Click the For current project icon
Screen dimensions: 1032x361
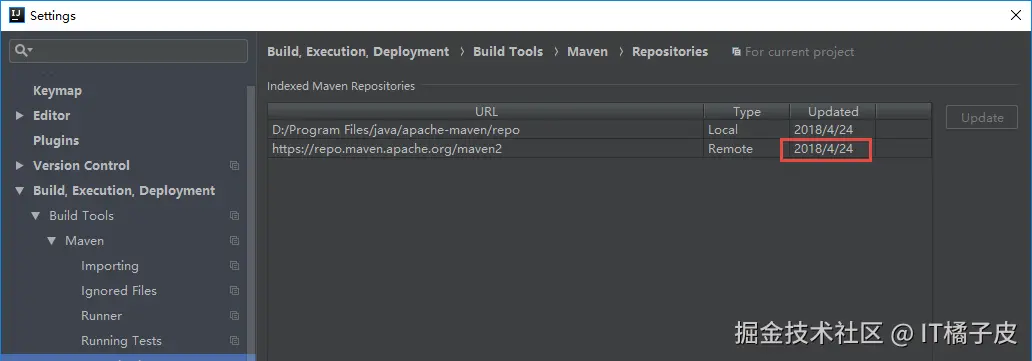coord(736,51)
